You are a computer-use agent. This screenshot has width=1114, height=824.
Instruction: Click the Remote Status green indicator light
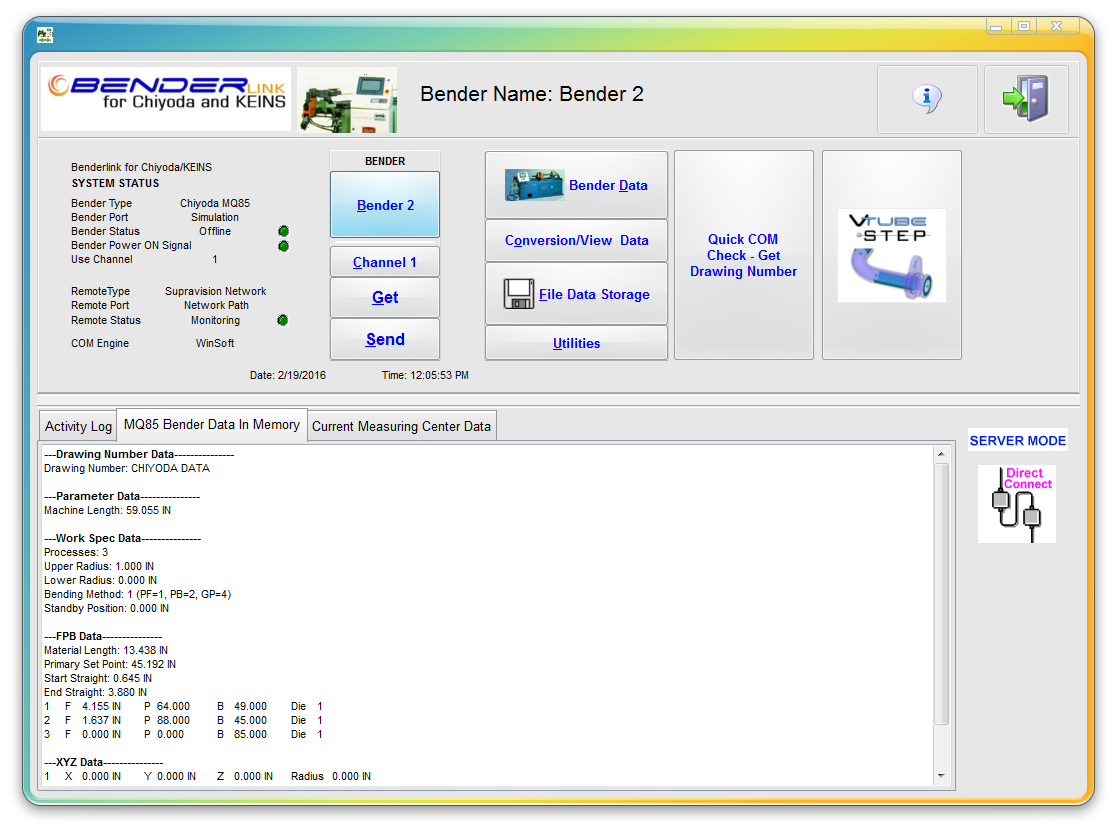pyautogui.click(x=282, y=321)
